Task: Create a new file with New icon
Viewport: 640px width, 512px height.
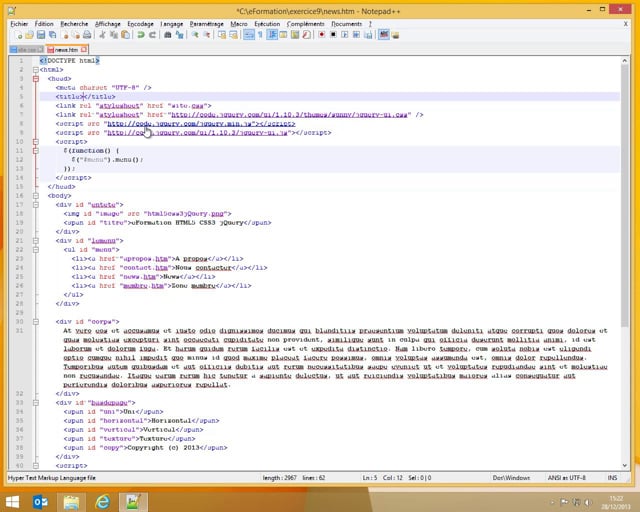Action: tap(18, 35)
